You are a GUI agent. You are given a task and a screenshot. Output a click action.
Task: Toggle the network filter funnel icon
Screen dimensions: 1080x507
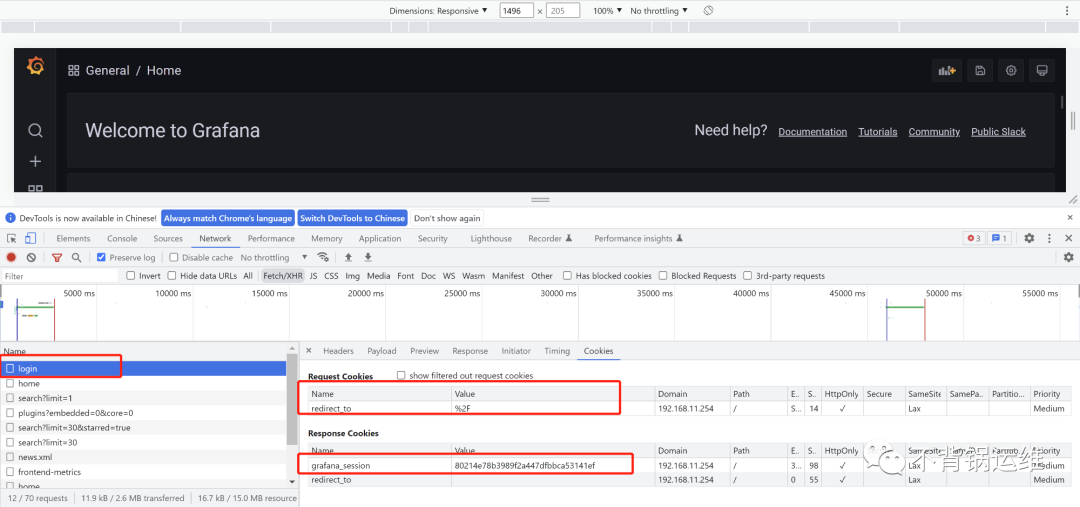coord(57,257)
